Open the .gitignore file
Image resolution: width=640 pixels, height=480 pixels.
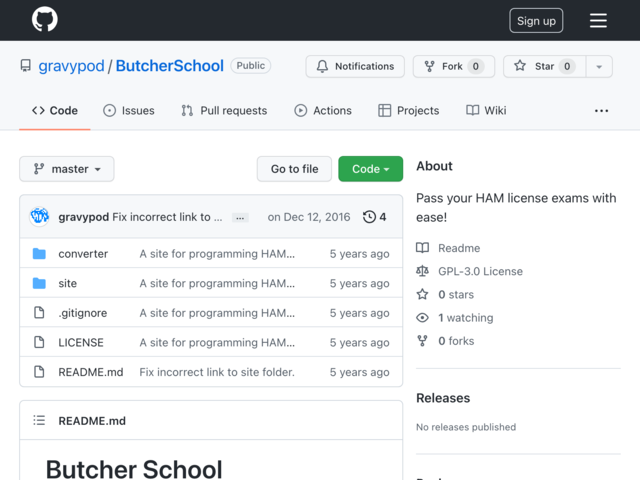[x=83, y=313]
